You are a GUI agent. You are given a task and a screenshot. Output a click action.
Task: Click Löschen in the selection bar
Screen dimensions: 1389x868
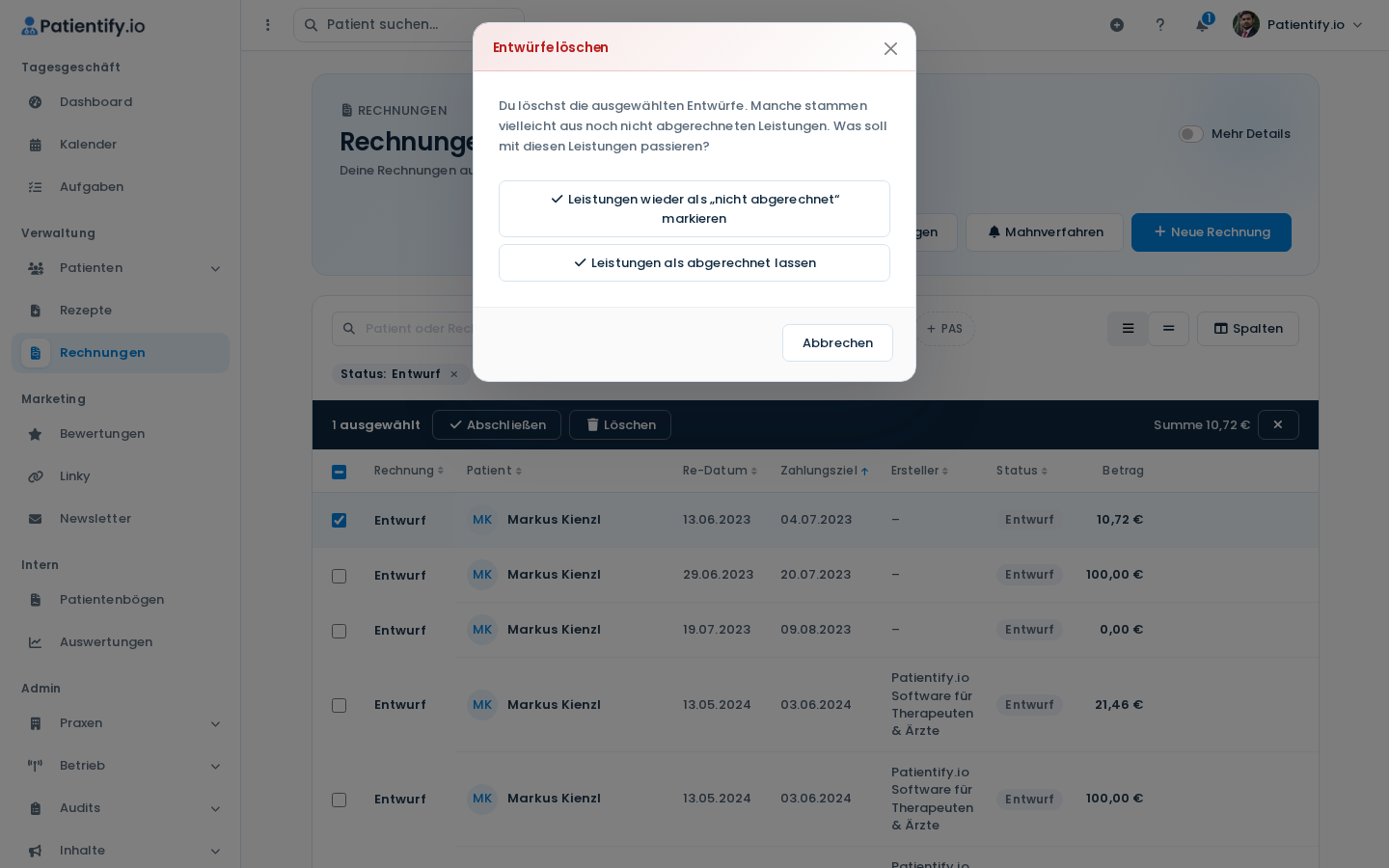(x=620, y=425)
